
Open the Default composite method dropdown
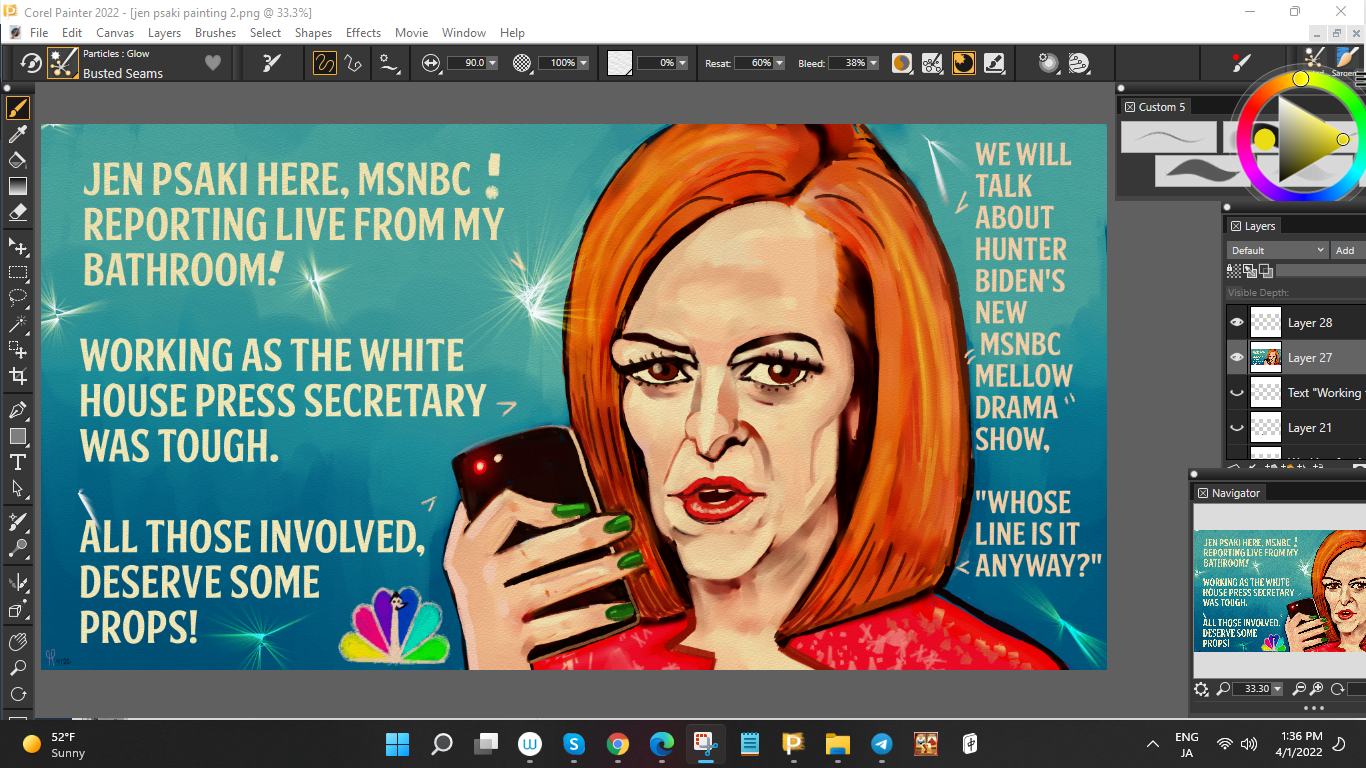pyautogui.click(x=1277, y=250)
